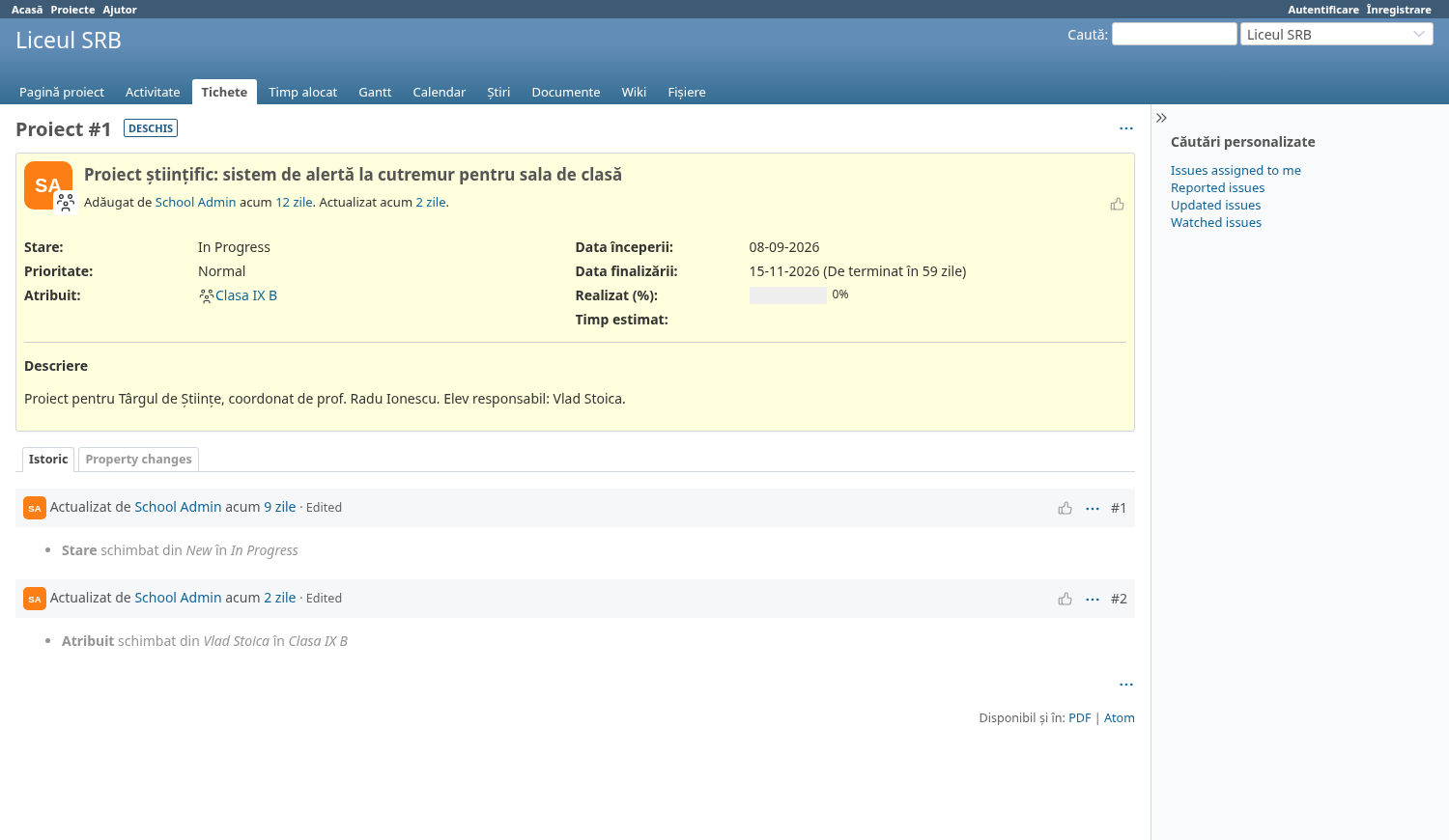Click Autentificare link
The width and height of the screenshot is (1449, 840).
tap(1323, 10)
